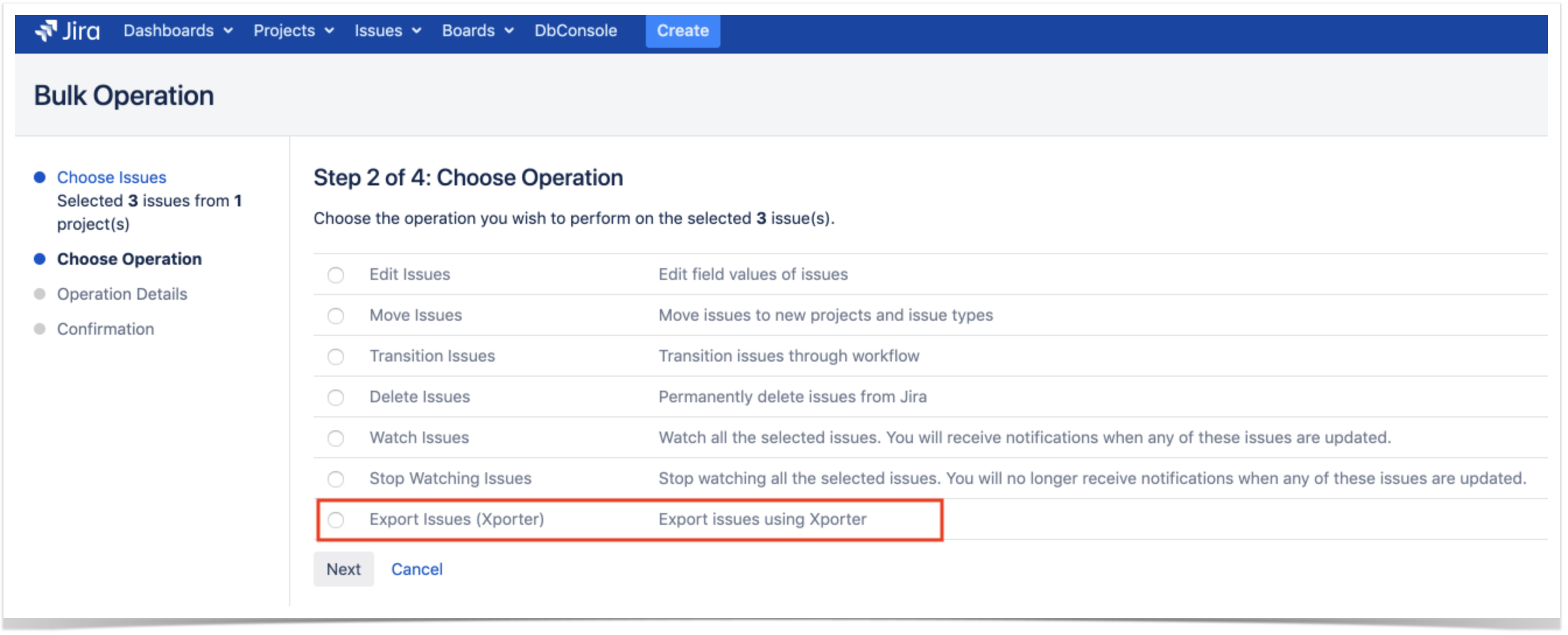Click 'Transition issues through workflow' description
1568x635 pixels.
(789, 356)
